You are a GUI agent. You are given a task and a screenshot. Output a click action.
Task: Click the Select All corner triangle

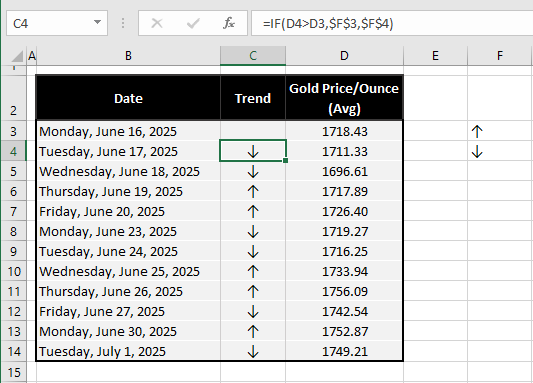pyautogui.click(x=16, y=56)
